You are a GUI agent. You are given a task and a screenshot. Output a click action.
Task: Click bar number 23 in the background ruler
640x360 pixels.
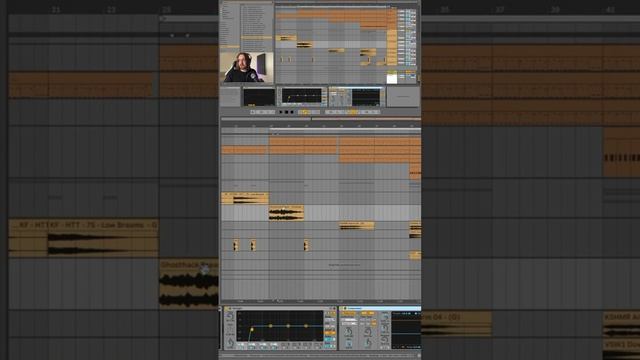[x=111, y=9]
